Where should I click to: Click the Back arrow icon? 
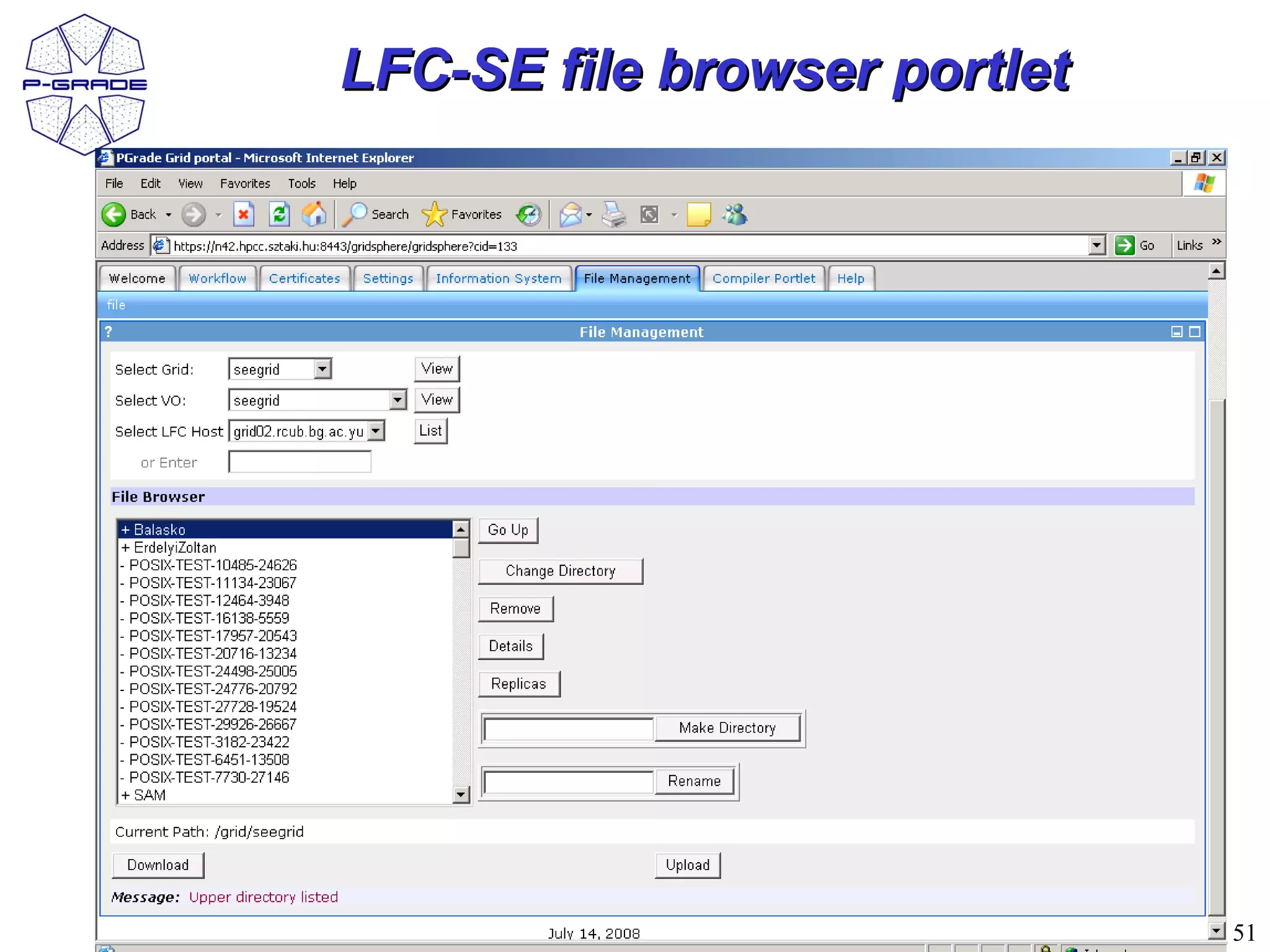[x=113, y=214]
